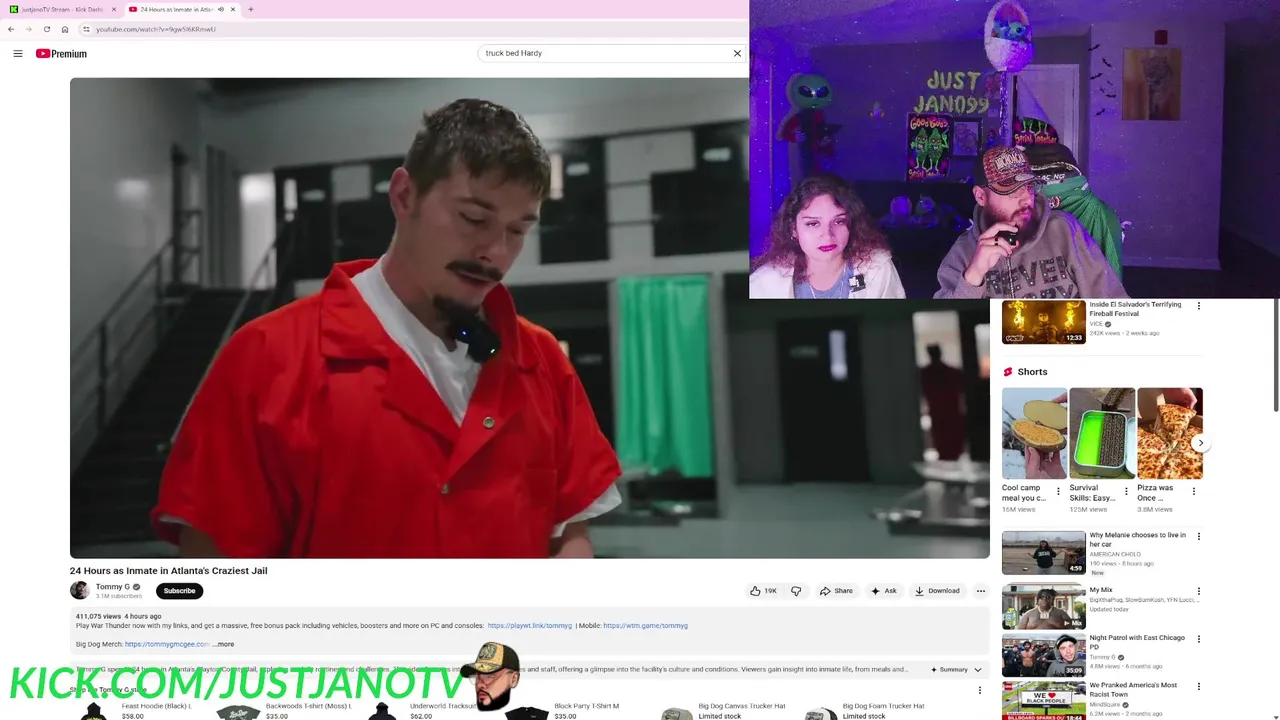
Task: Click the page vertical scrollbar
Action: [1276, 355]
